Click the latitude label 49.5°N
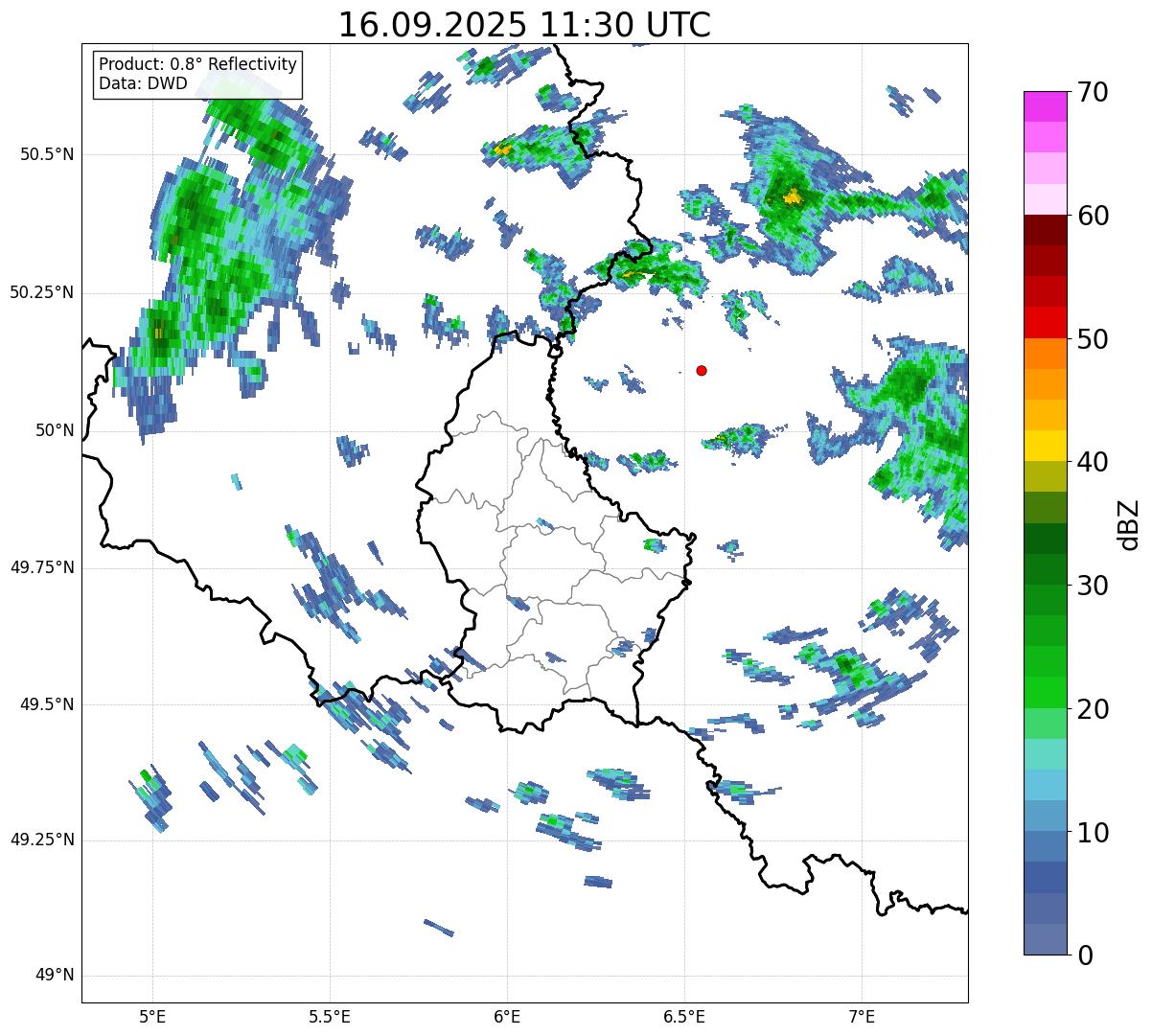Viewport: 1152px width, 1036px height. (x=47, y=704)
